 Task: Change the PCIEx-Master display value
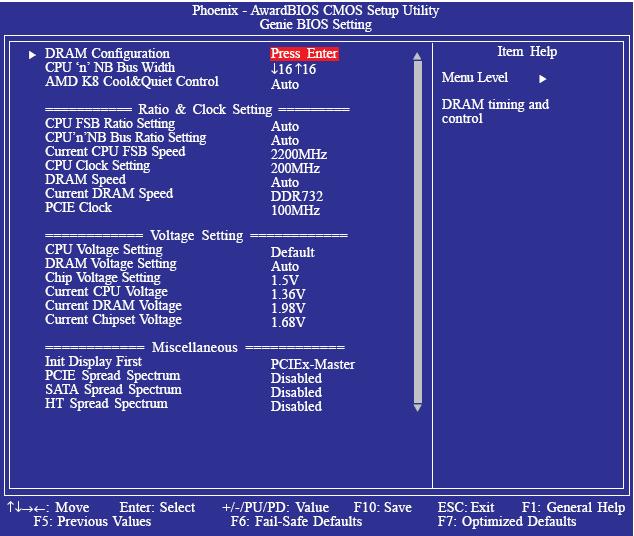pyautogui.click(x=313, y=365)
